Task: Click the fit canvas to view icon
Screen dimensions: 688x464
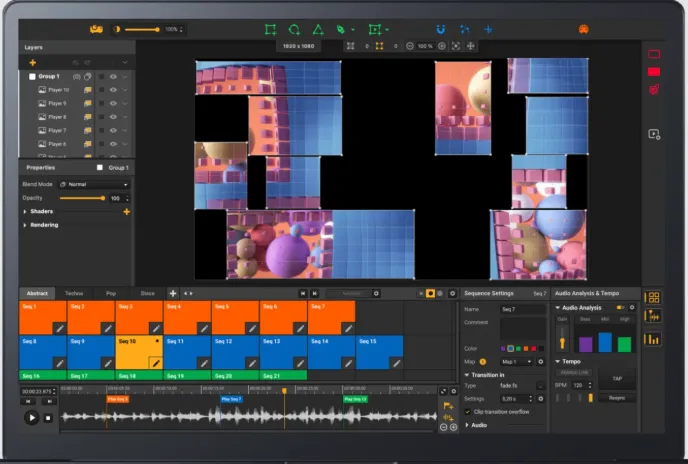Action: click(456, 46)
